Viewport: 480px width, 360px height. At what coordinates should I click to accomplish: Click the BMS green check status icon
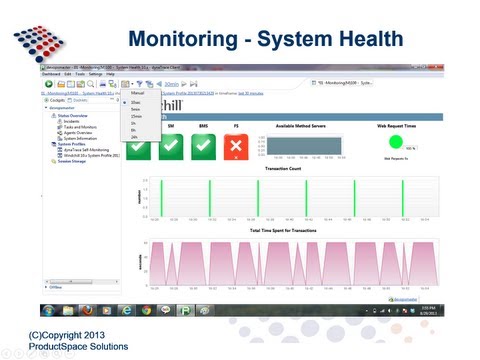pos(203,147)
